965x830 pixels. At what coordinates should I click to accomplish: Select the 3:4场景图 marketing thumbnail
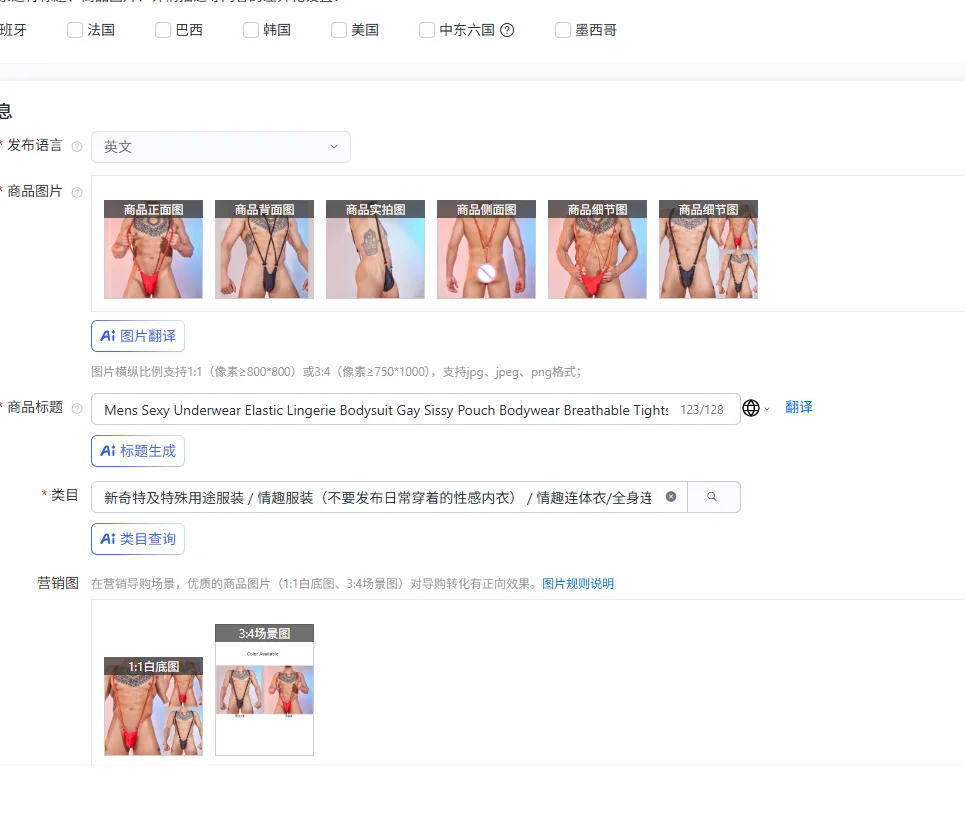point(264,690)
